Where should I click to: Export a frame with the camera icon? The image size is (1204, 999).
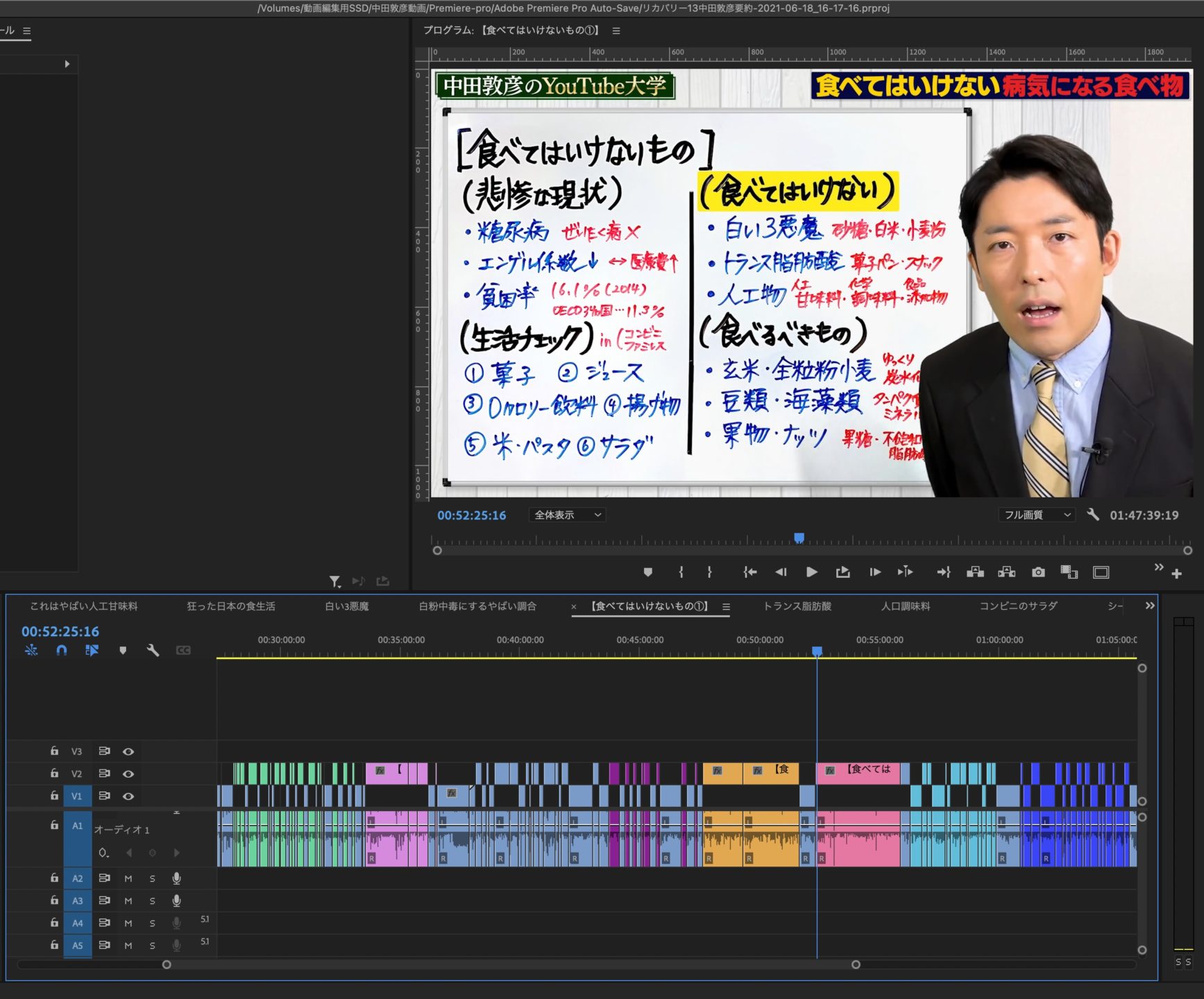coord(1038,572)
